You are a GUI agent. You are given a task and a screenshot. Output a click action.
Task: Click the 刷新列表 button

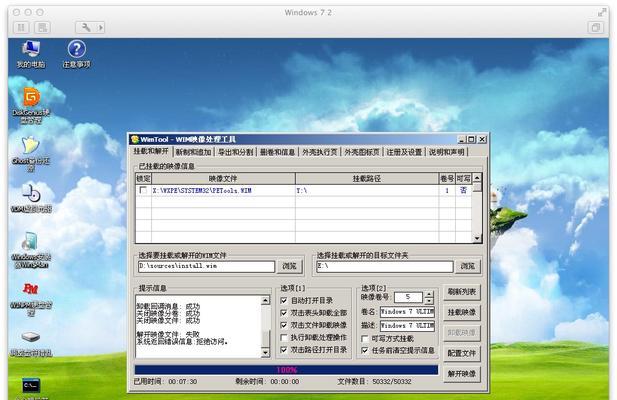(462, 291)
